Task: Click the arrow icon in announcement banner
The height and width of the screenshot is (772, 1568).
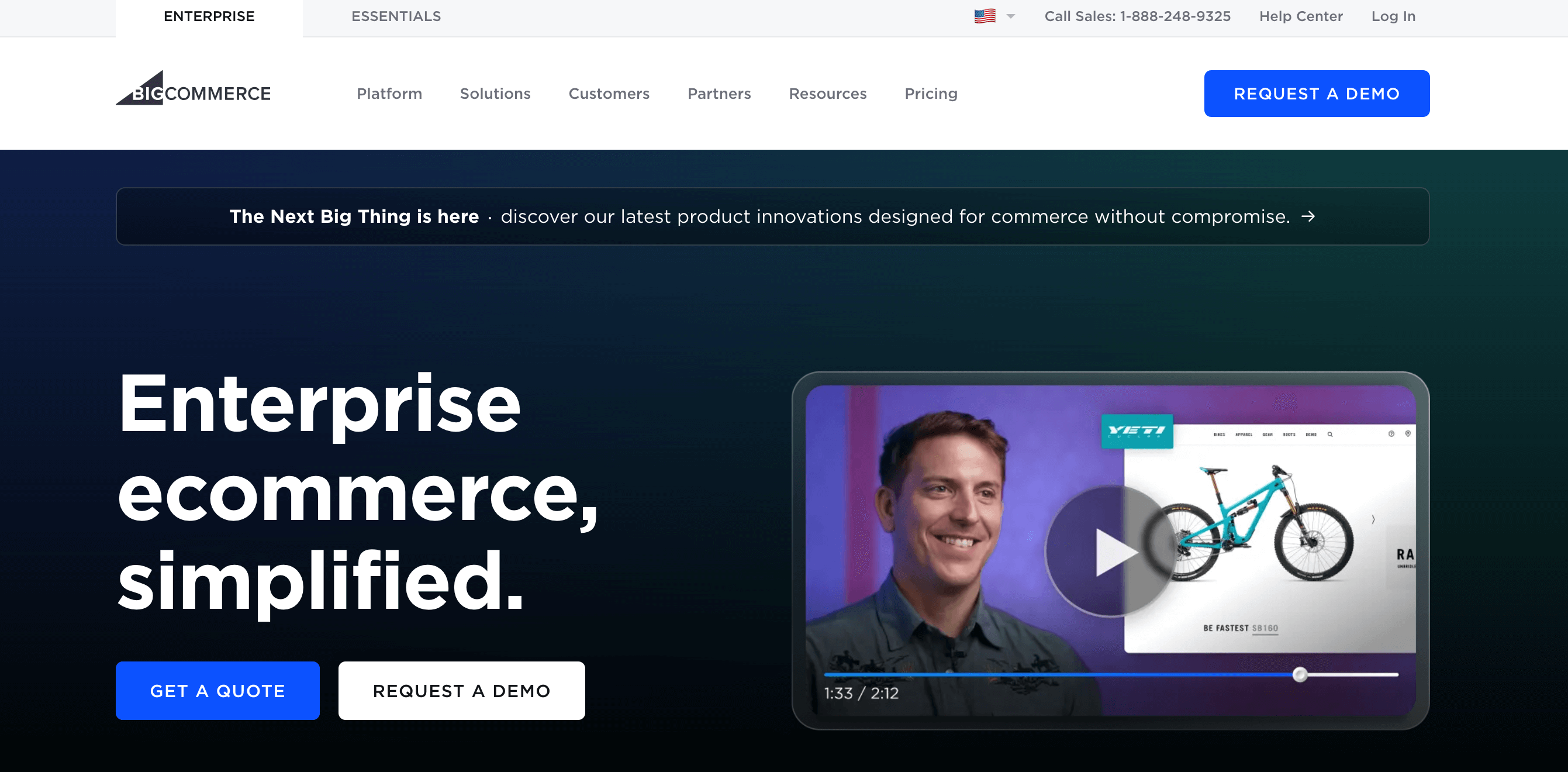Action: click(1308, 217)
